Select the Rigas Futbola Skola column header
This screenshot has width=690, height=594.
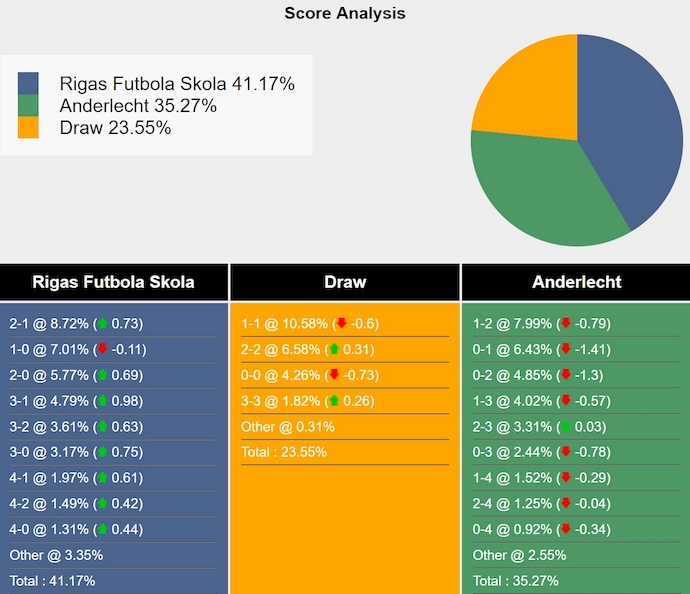coord(114,282)
